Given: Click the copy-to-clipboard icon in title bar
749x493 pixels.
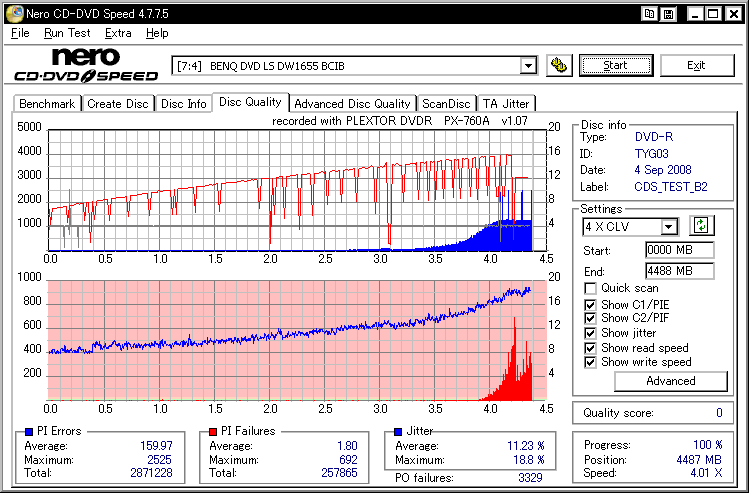Looking at the screenshot, I should coord(651,13).
